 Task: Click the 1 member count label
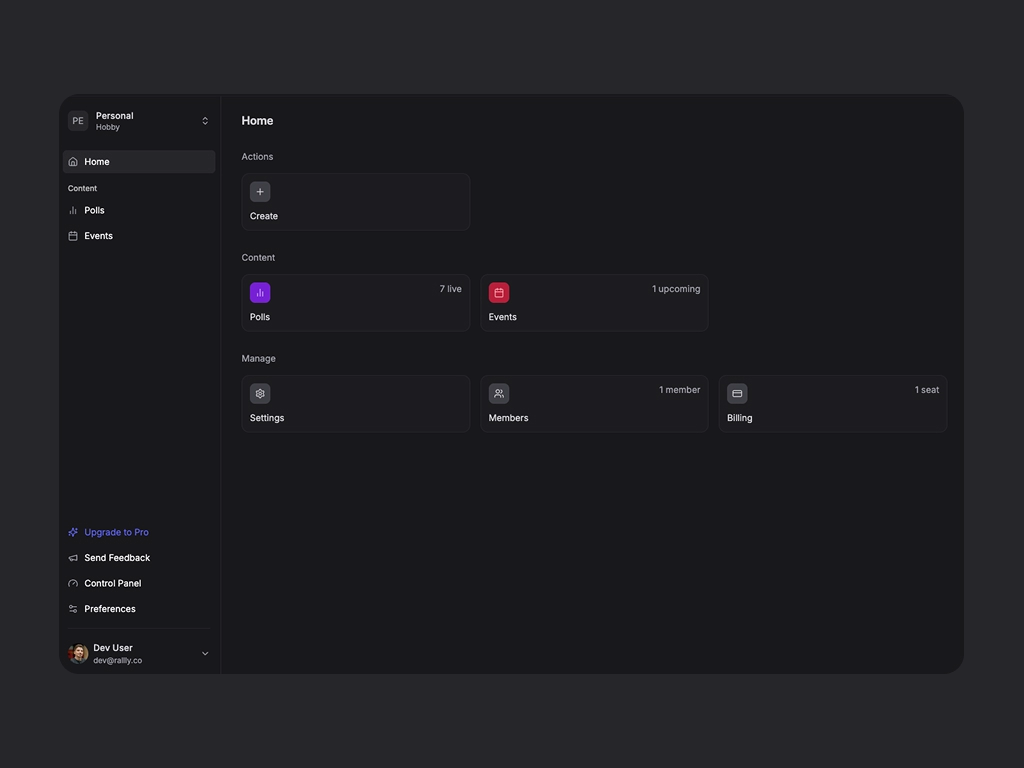[x=679, y=390]
